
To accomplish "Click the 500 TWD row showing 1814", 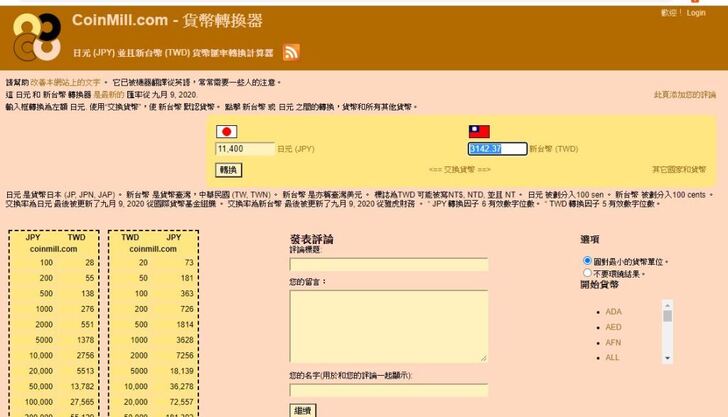I will coord(153,325).
